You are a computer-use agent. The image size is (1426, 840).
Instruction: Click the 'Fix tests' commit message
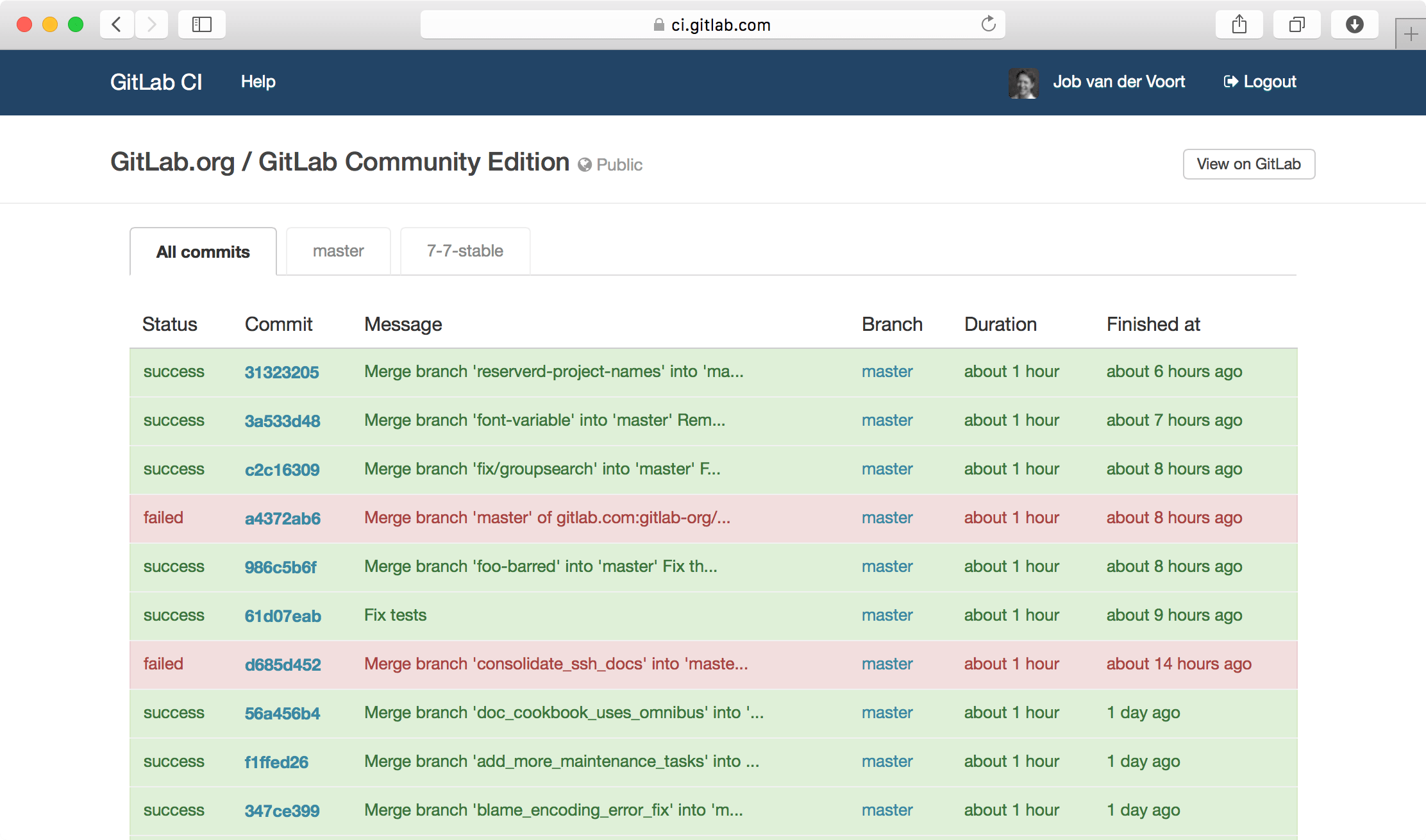[x=395, y=616]
